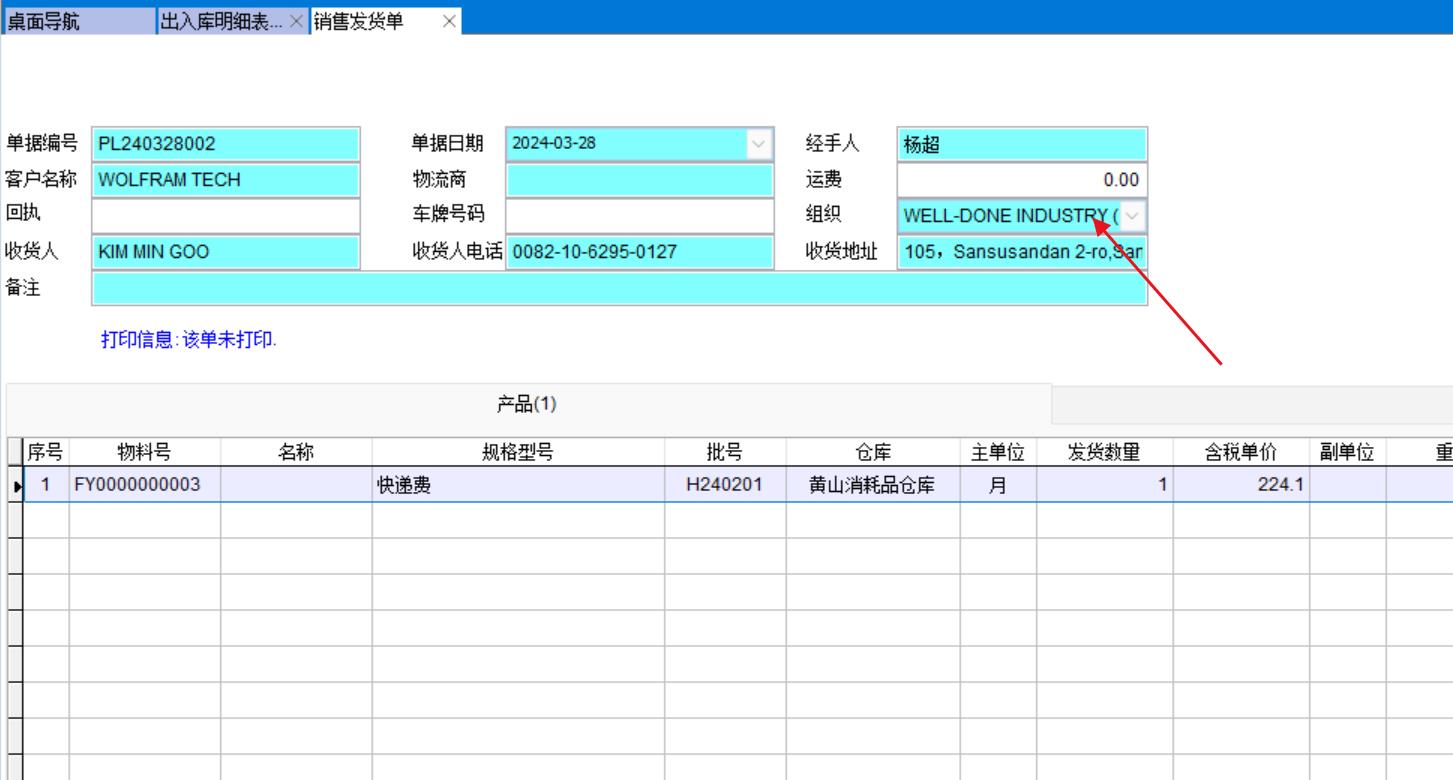Close the 出入库明细表 tab
The width and height of the screenshot is (1453, 780).
pyautogui.click(x=296, y=22)
